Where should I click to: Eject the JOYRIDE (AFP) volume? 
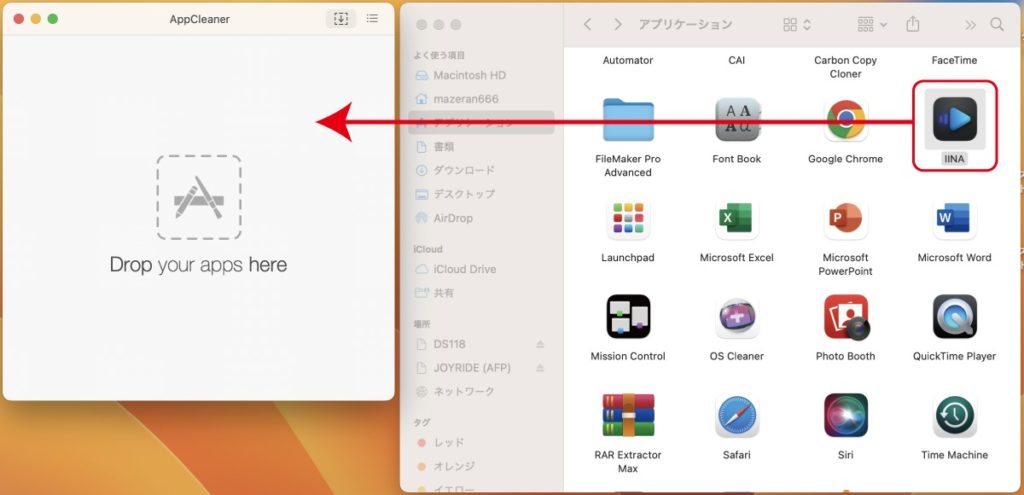540,368
